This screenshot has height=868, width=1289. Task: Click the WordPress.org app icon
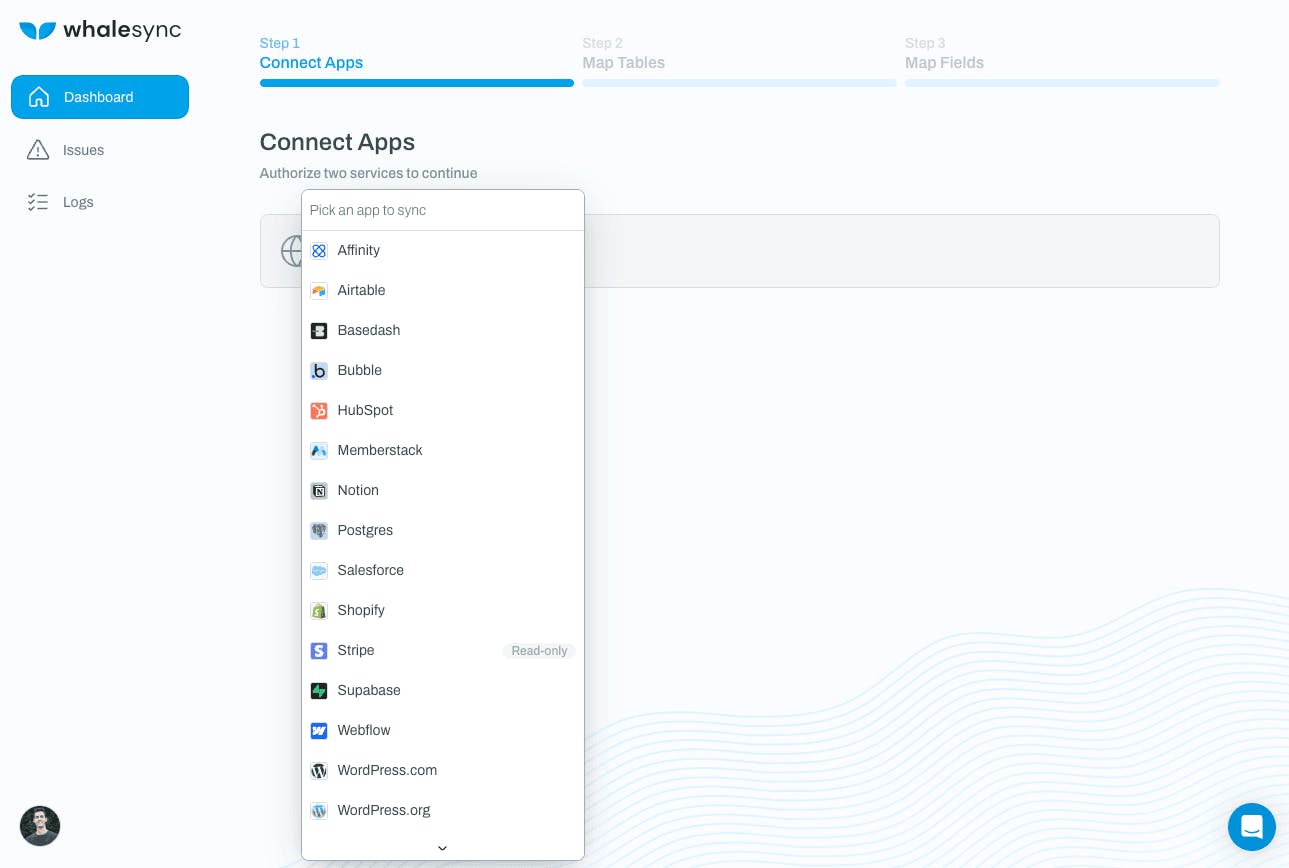point(319,811)
